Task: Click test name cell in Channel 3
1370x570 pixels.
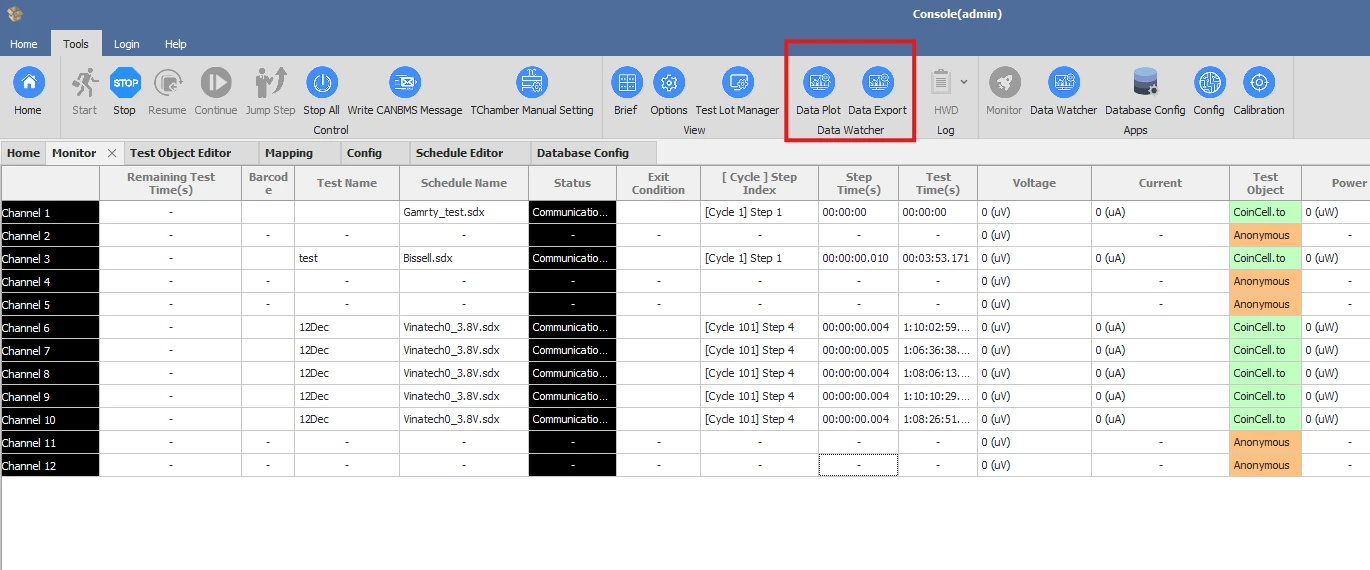Action: coord(347,258)
